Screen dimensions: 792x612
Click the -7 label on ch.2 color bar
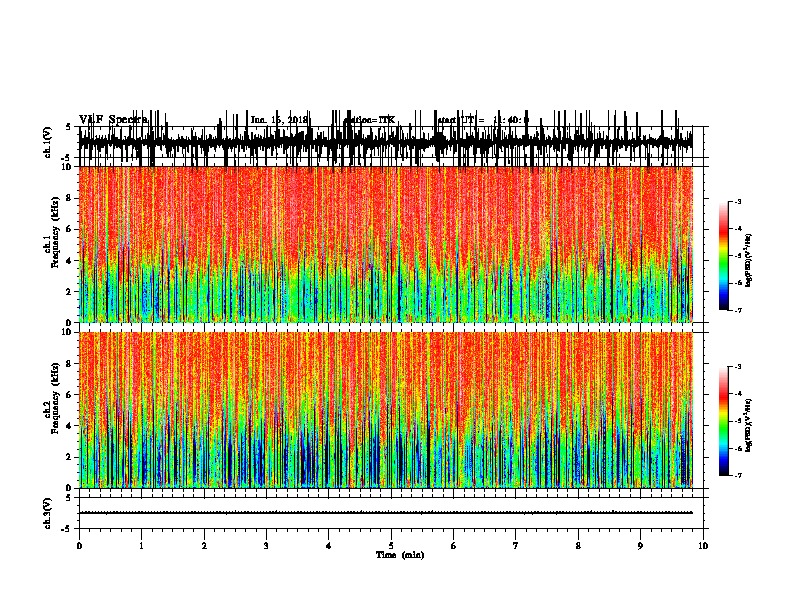pyautogui.click(x=738, y=475)
